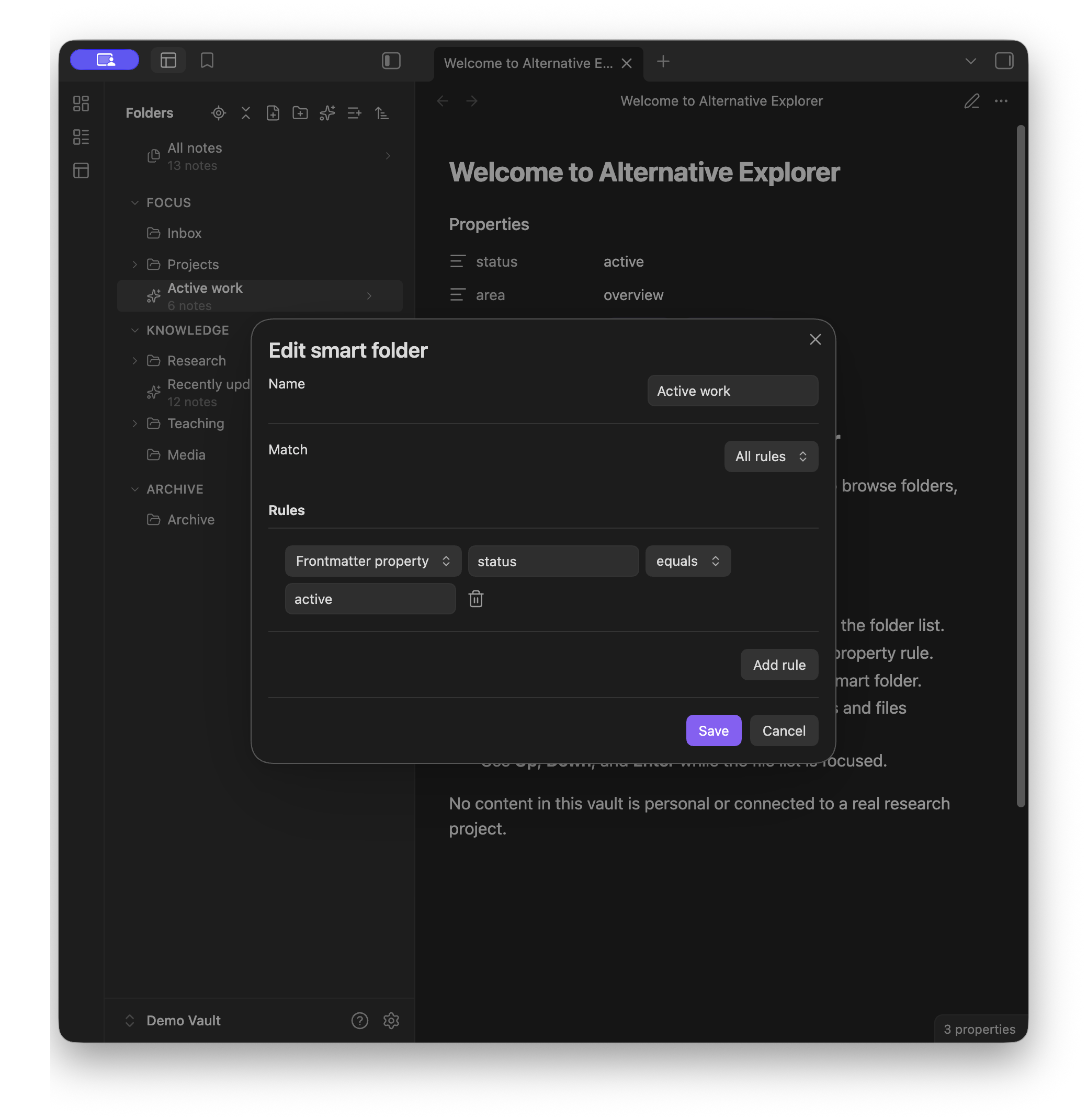Select the Research folder
Screen dimensions: 1087x1120
(x=196, y=361)
